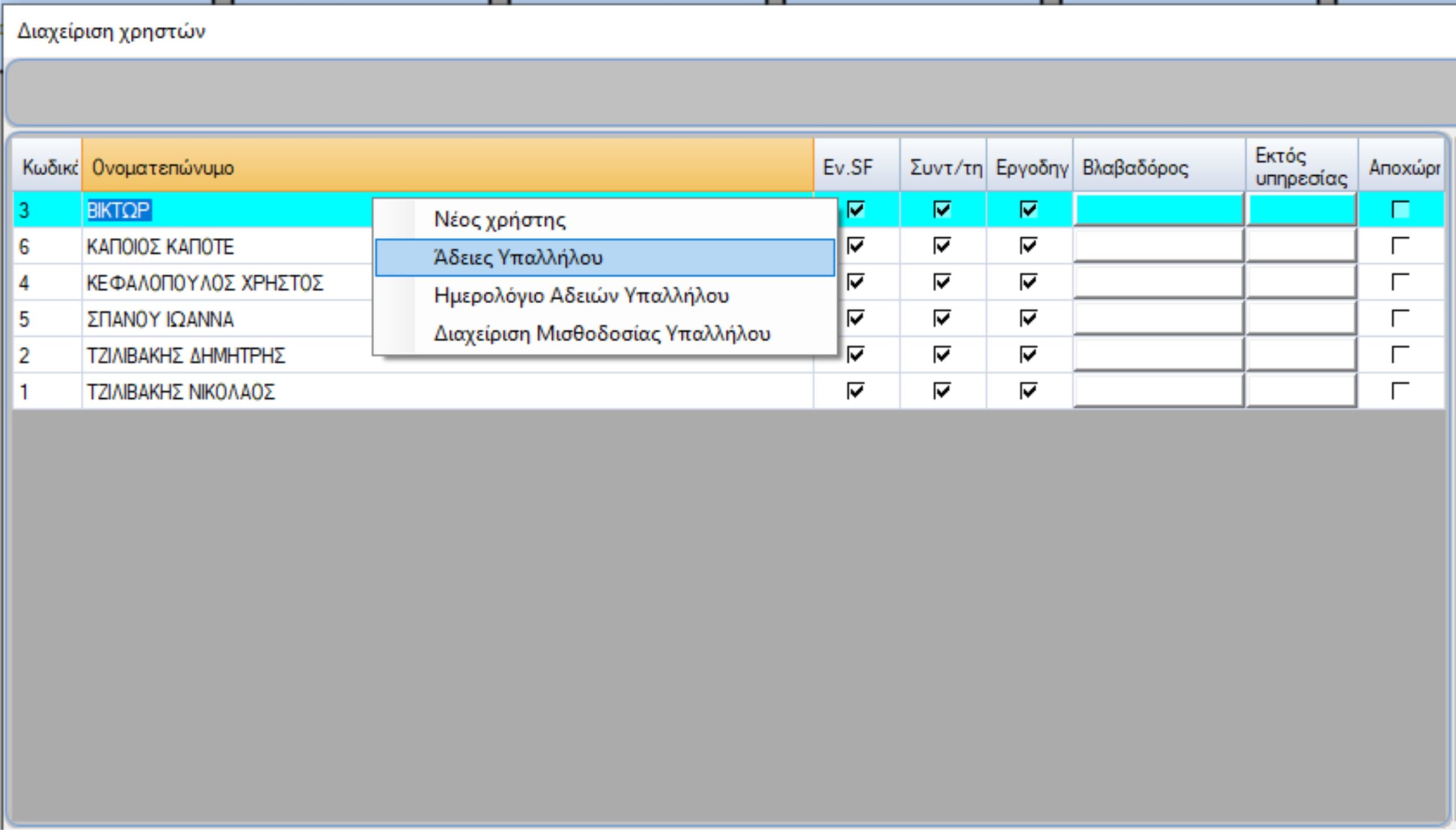Image resolution: width=1456 pixels, height=830 pixels.
Task: Check Αποχώρηση box for ΒΙΚΤΩΡ row
Action: click(x=1400, y=210)
